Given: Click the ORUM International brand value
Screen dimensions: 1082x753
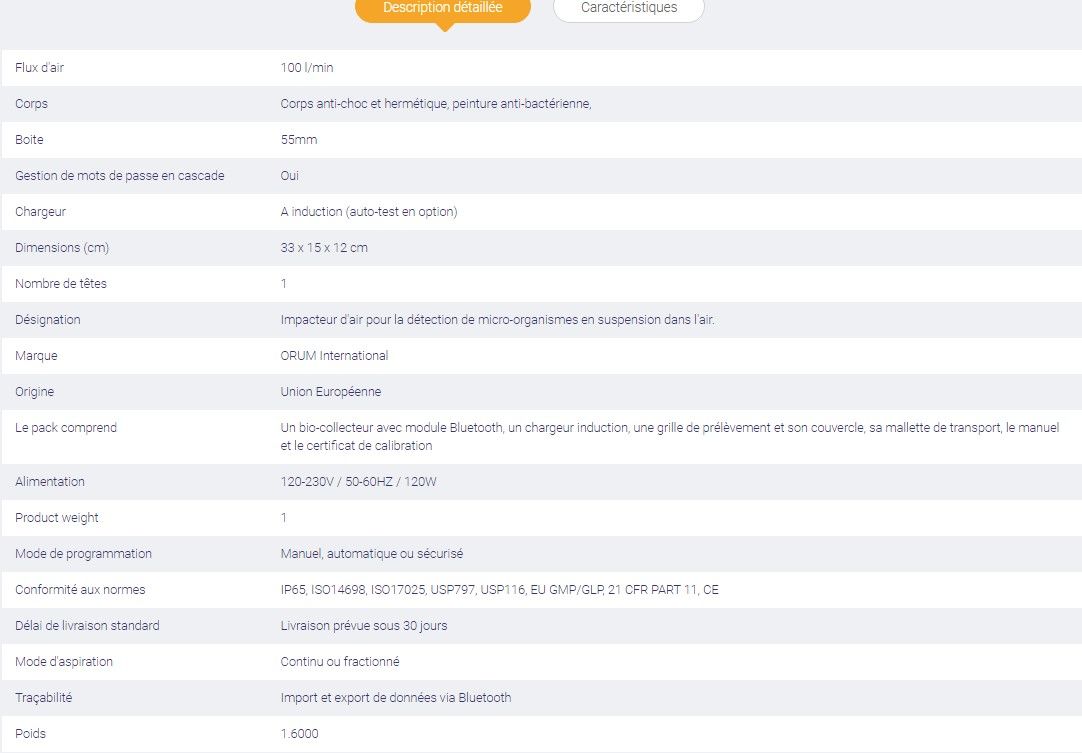Looking at the screenshot, I should 334,356.
